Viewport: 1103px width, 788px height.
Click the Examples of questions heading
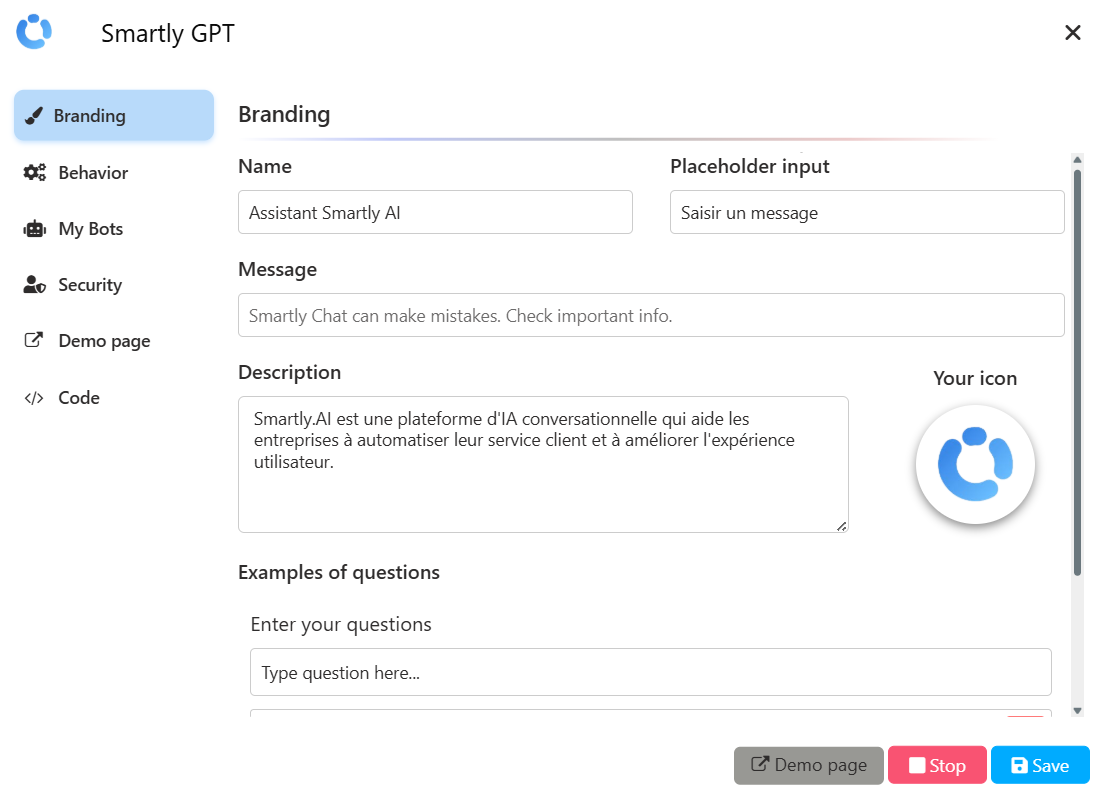[339, 573]
